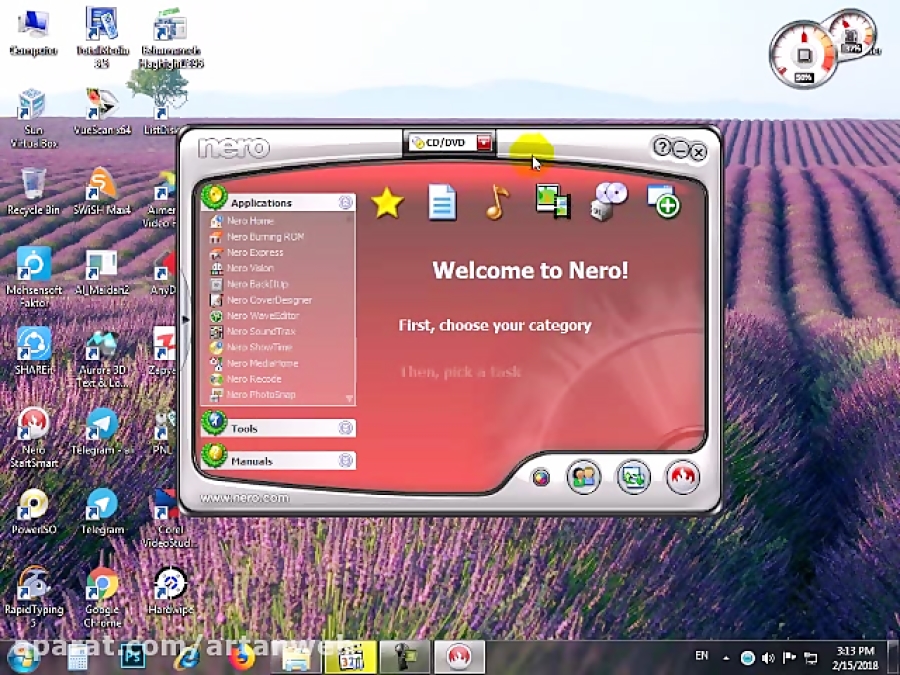Select the Hardwipe desktop shortcut
The width and height of the screenshot is (900, 675).
pos(170,591)
